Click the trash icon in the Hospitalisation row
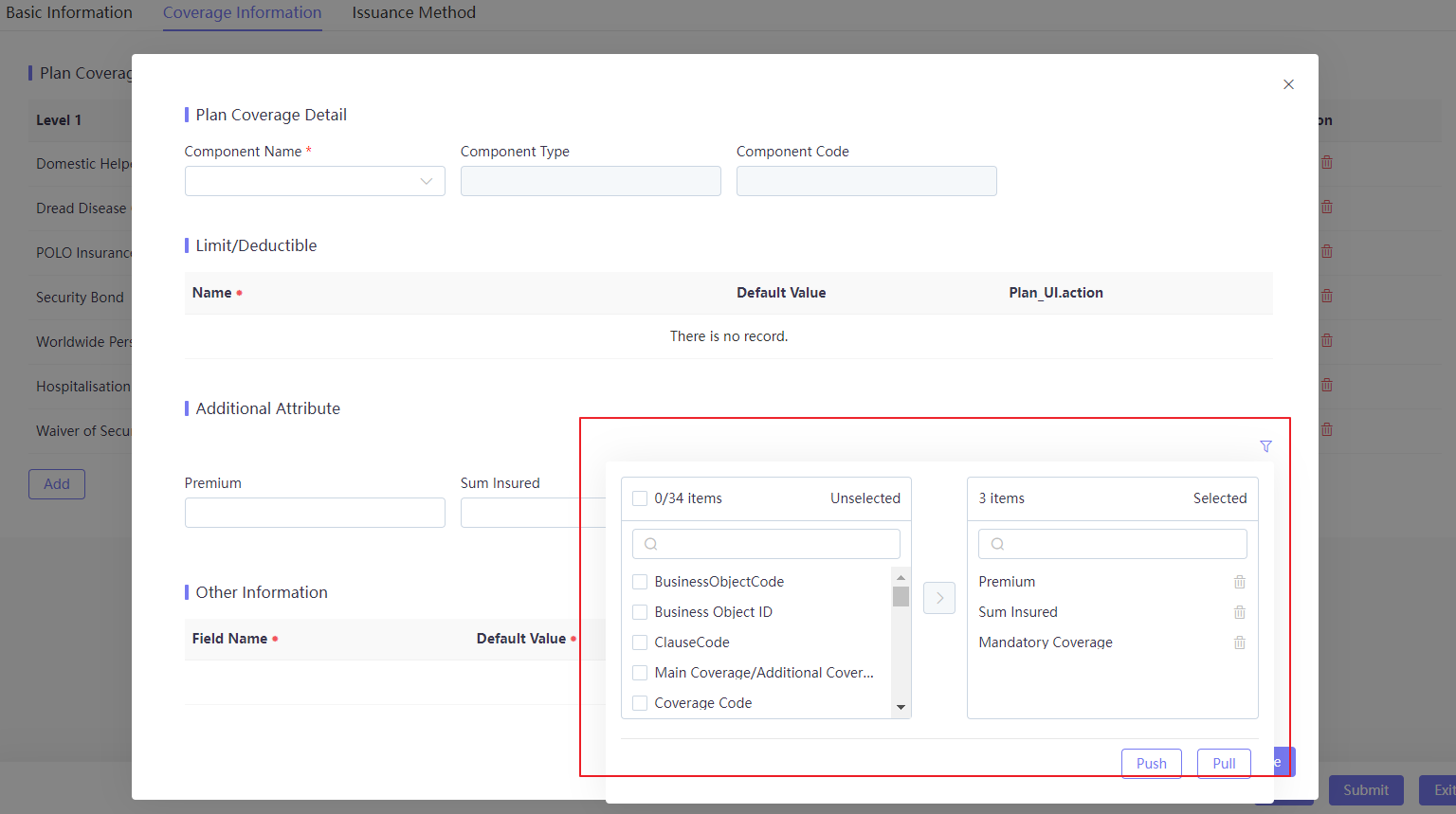Screen dimensions: 1456x814 pos(1326,386)
